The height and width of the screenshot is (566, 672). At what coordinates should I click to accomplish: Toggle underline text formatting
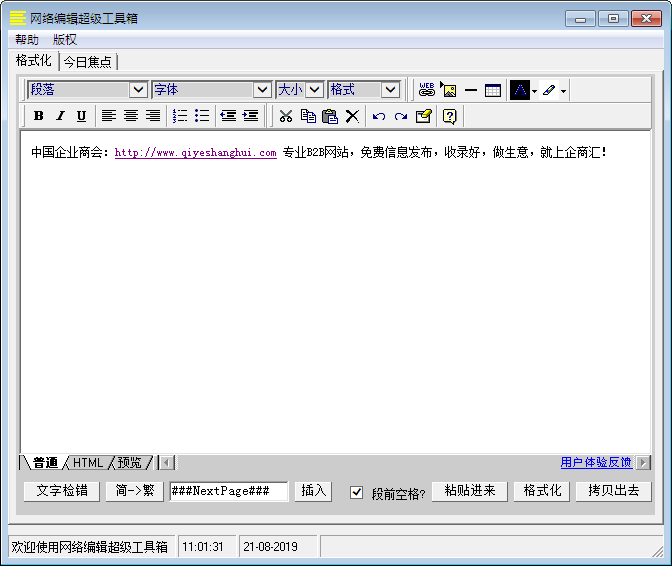point(81,116)
